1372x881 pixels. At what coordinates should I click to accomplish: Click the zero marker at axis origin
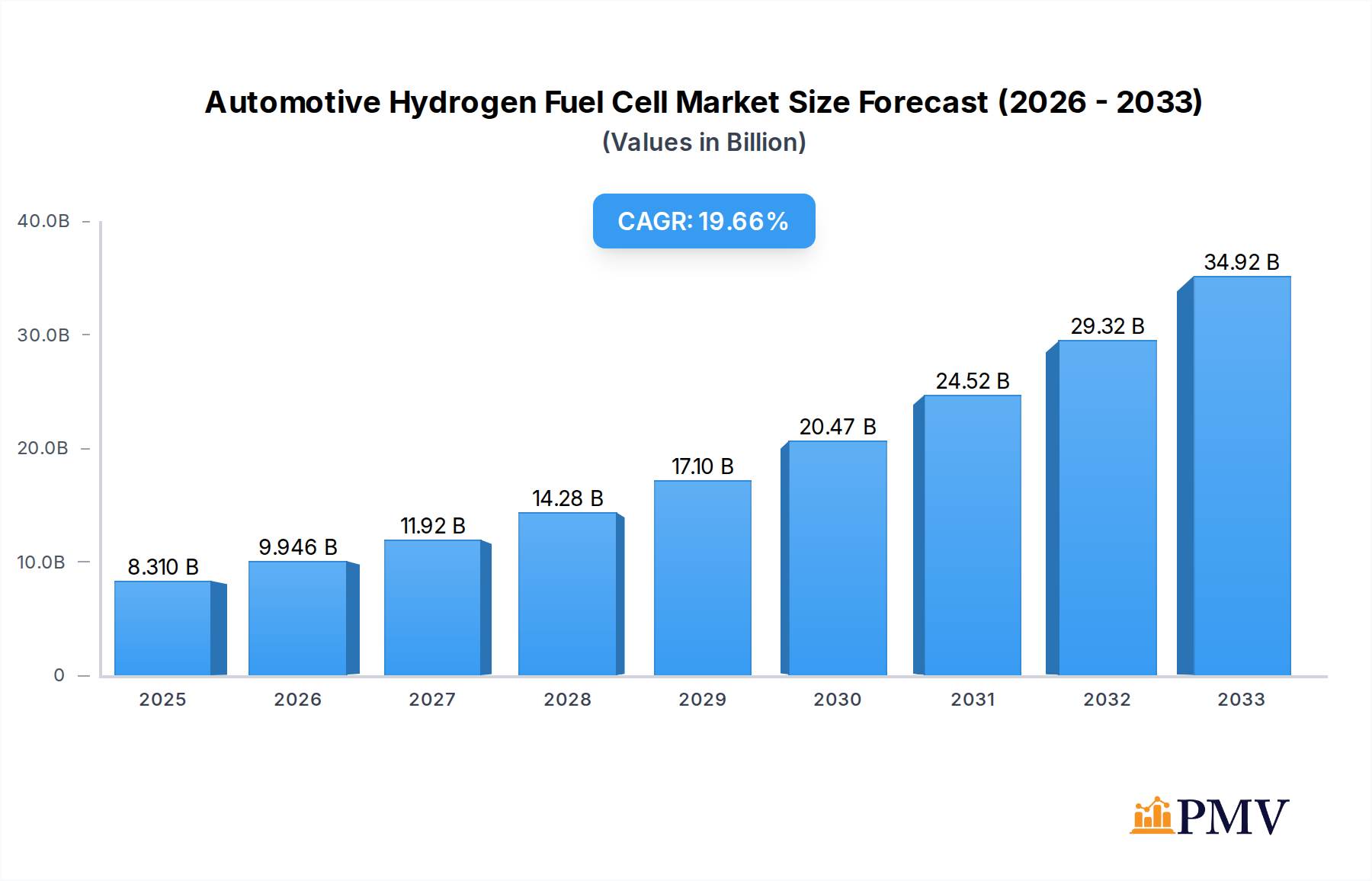point(58,675)
